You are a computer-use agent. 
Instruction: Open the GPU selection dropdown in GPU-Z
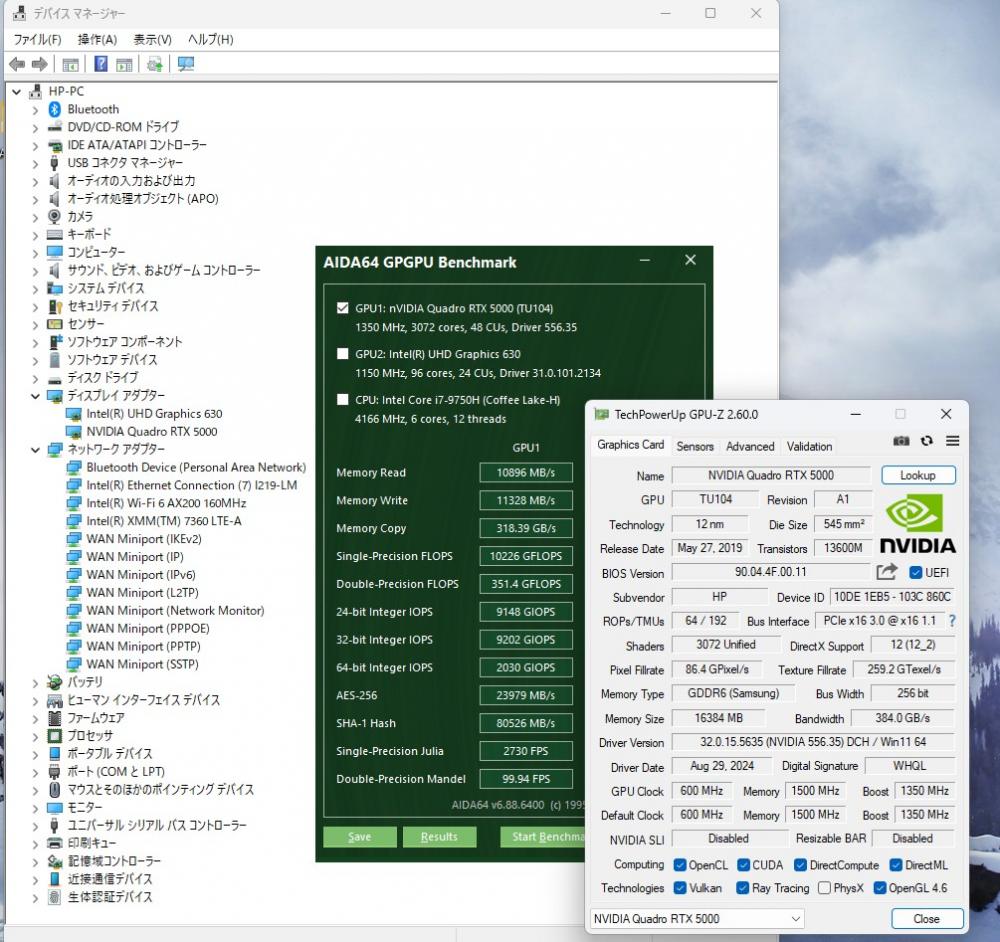pyautogui.click(x=696, y=918)
